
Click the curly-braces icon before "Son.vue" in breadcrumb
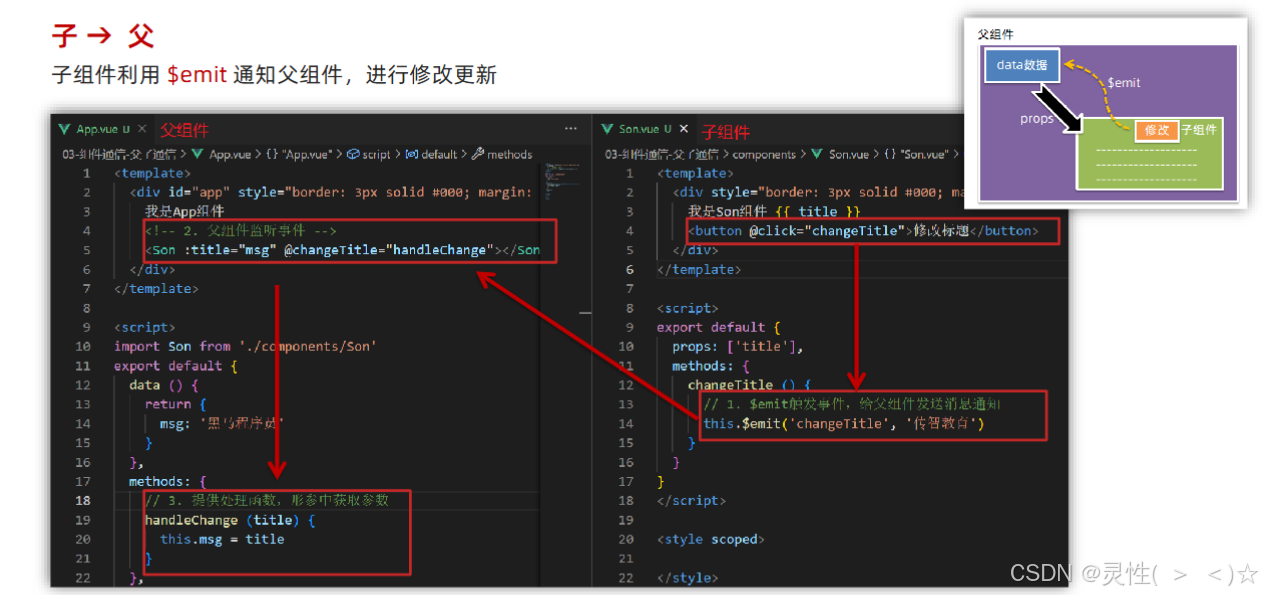(x=891, y=152)
